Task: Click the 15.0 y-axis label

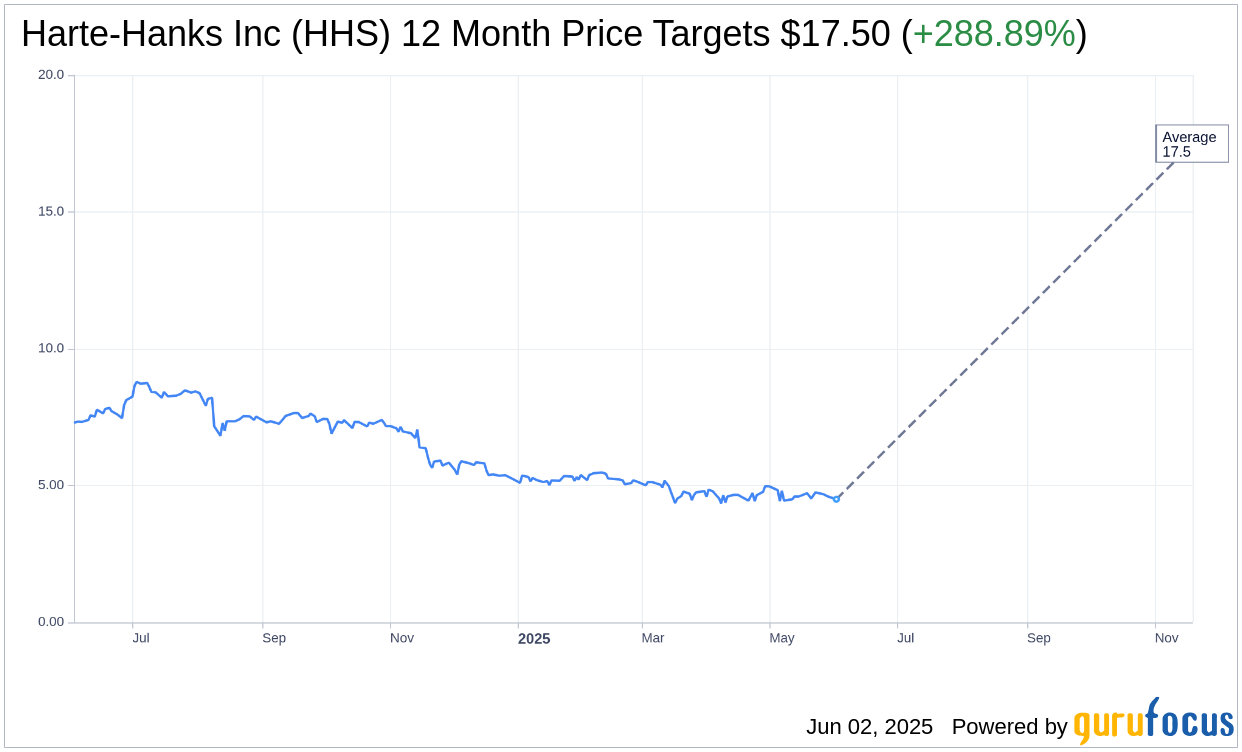Action: 51,212
